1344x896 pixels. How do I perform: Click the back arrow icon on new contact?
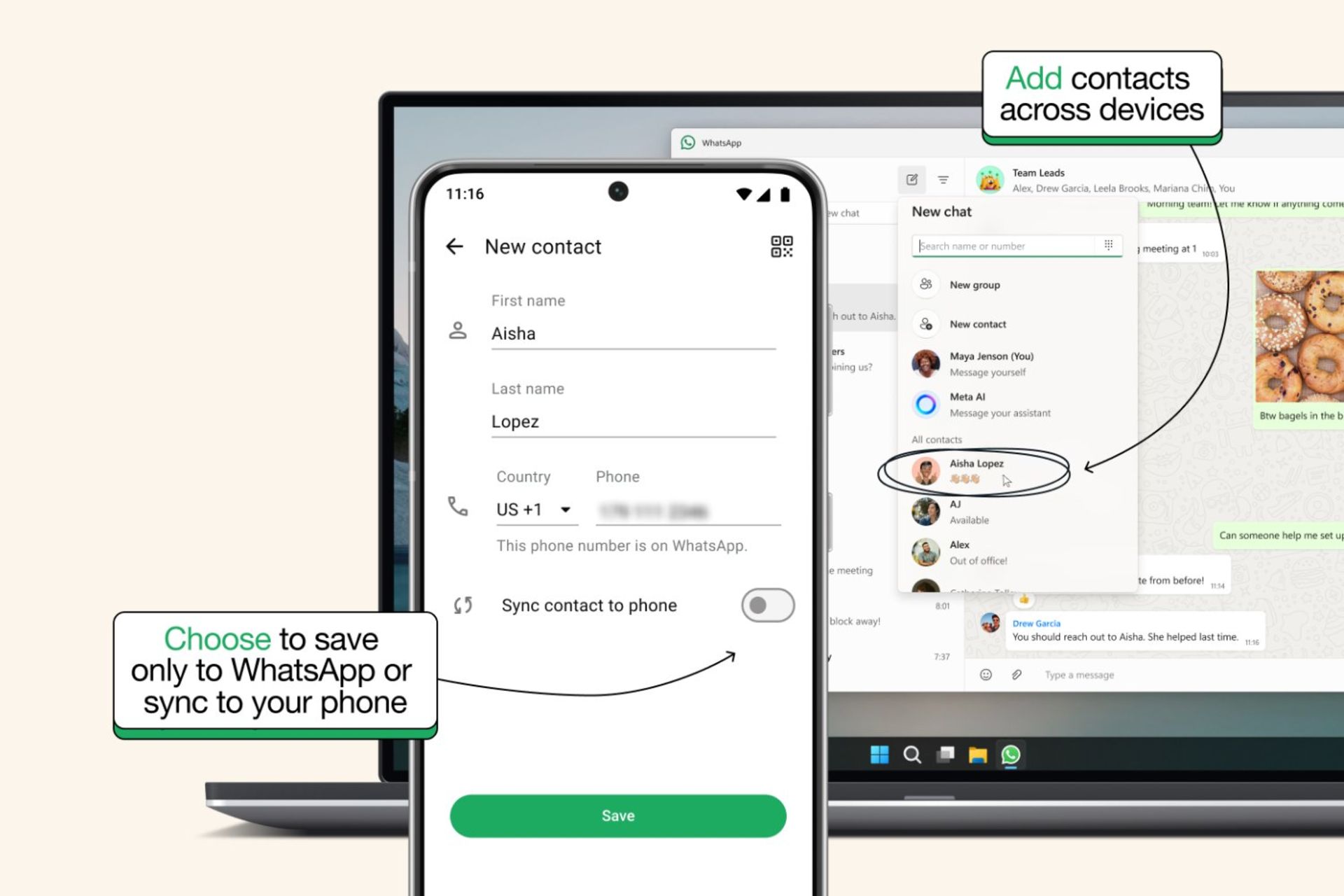(x=454, y=247)
